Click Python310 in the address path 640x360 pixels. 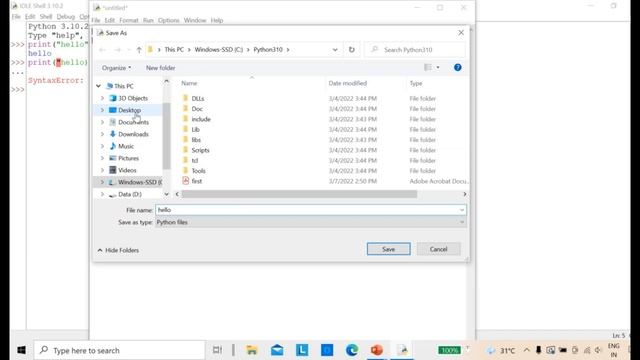[268, 49]
